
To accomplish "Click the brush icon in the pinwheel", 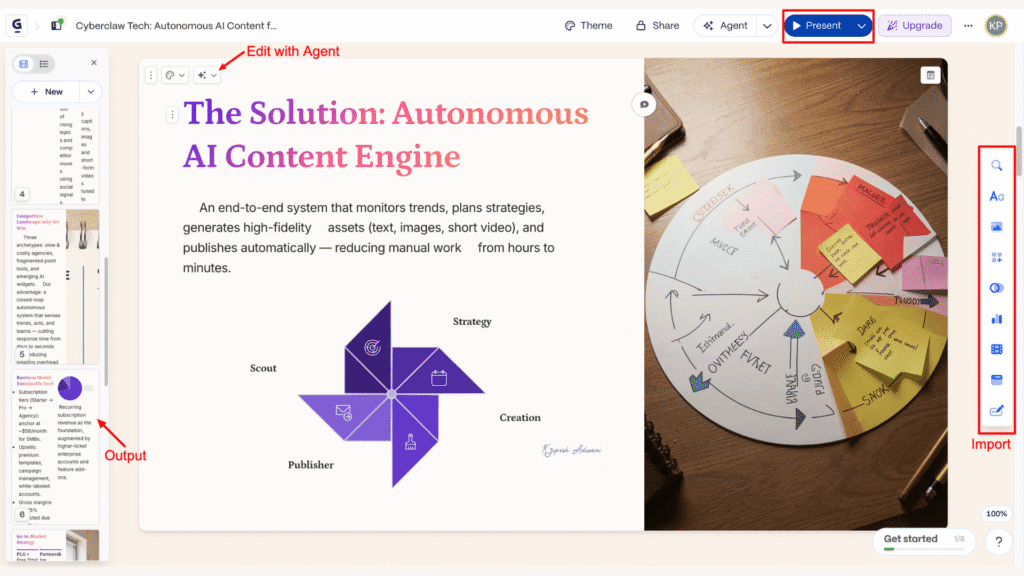I will (x=410, y=442).
